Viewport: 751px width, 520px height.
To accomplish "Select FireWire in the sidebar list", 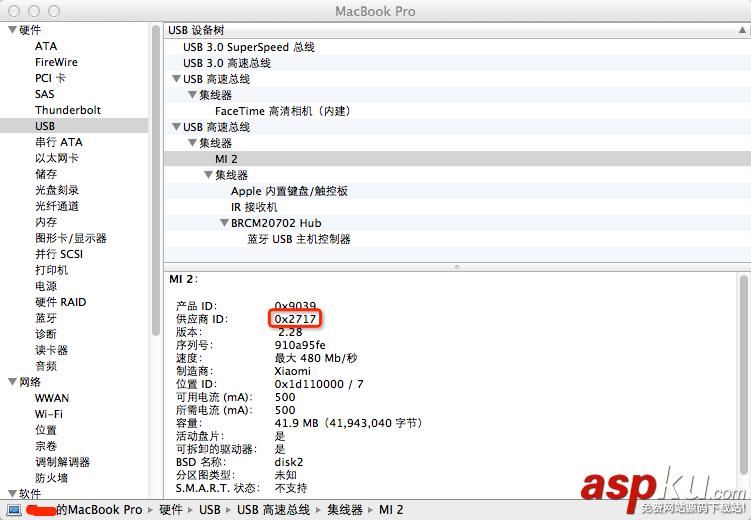I will (x=56, y=62).
